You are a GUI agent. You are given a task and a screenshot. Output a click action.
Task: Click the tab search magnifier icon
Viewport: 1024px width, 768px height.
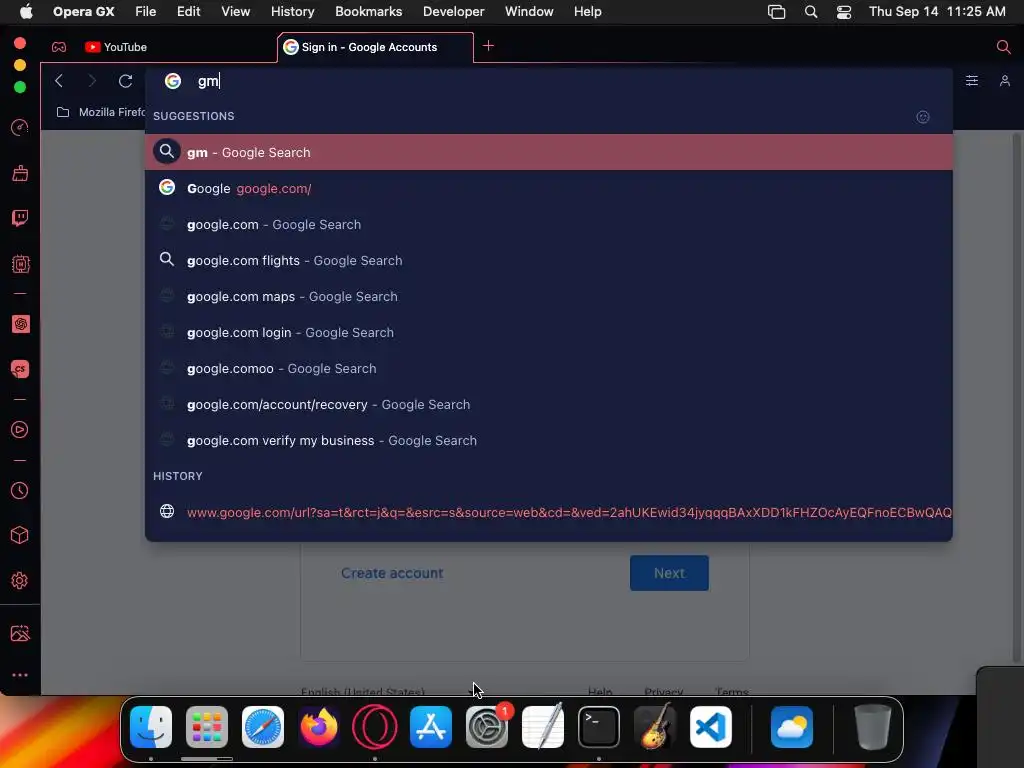pos(1003,46)
